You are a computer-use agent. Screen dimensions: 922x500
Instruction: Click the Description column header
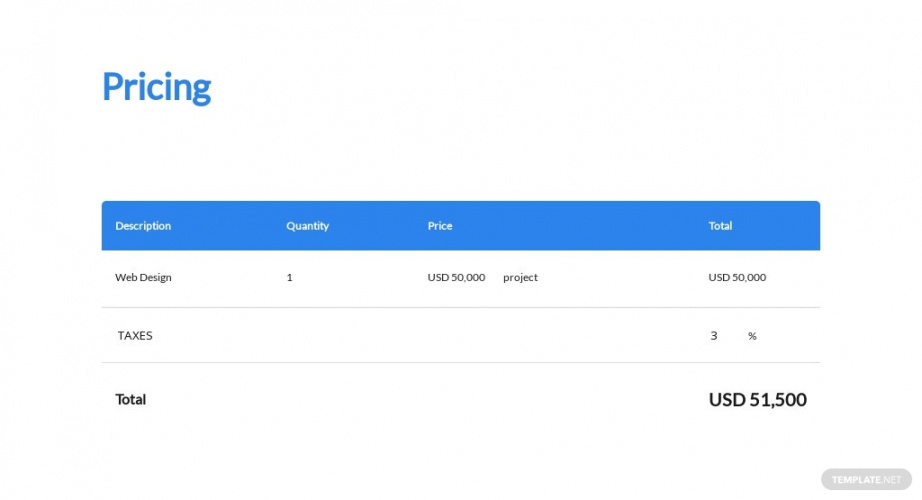tap(143, 226)
